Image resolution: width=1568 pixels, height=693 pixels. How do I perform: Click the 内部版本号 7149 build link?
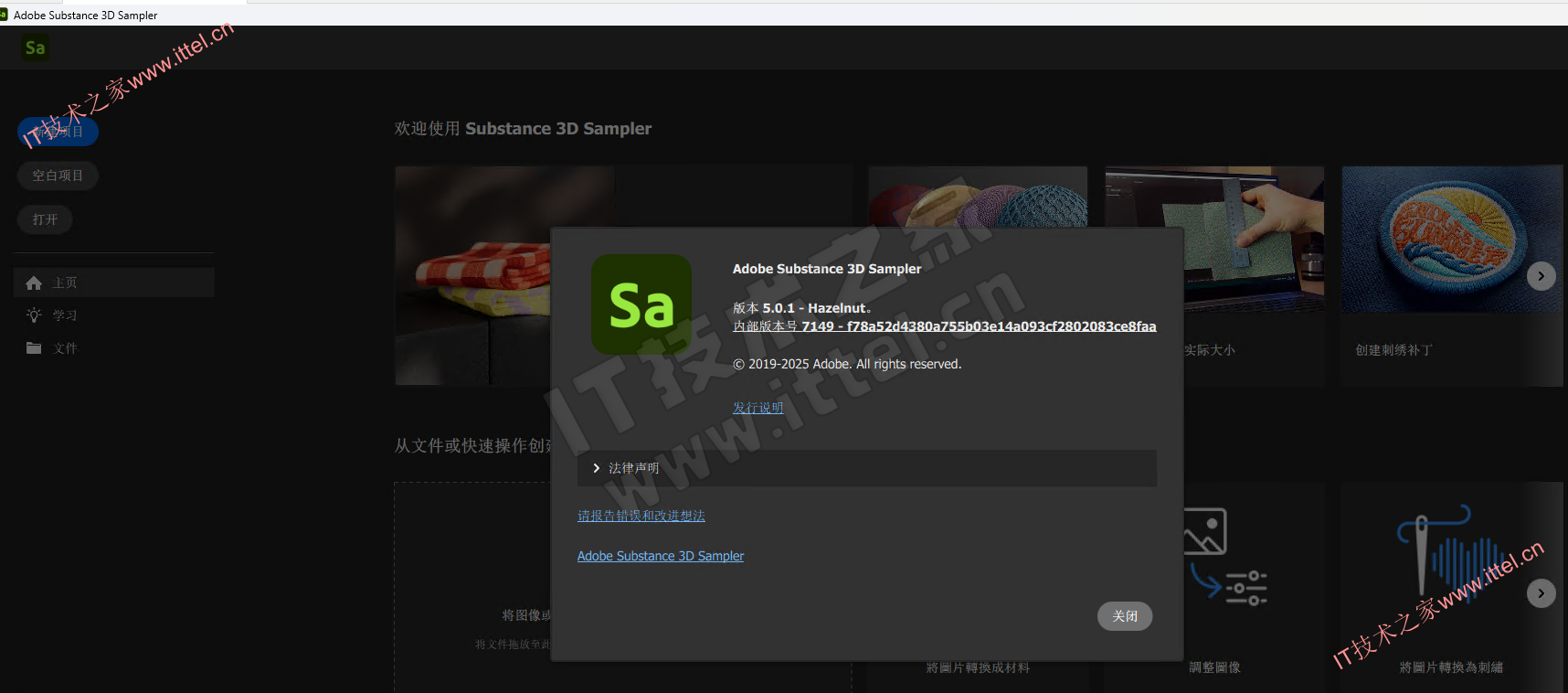(x=945, y=326)
